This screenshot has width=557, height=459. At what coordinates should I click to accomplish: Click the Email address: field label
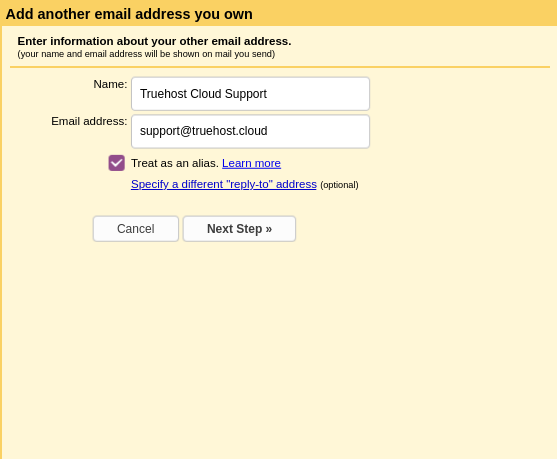point(89,121)
